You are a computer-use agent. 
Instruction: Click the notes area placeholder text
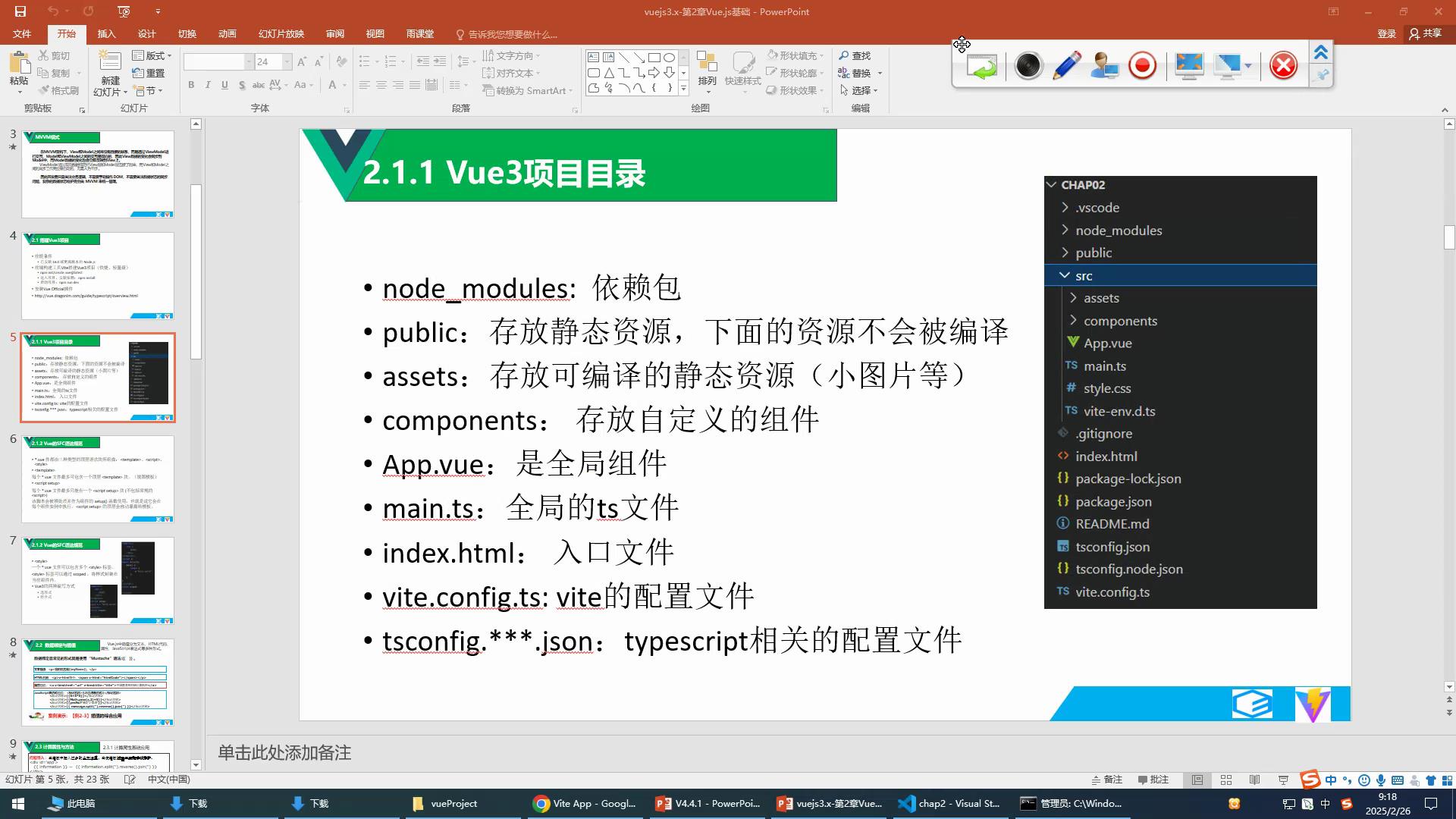pyautogui.click(x=285, y=753)
